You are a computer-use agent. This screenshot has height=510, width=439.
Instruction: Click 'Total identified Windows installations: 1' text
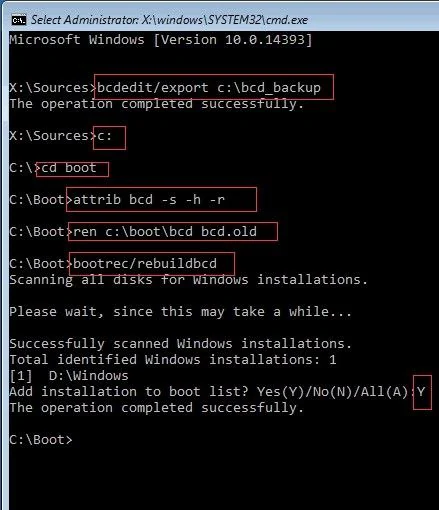173,360
